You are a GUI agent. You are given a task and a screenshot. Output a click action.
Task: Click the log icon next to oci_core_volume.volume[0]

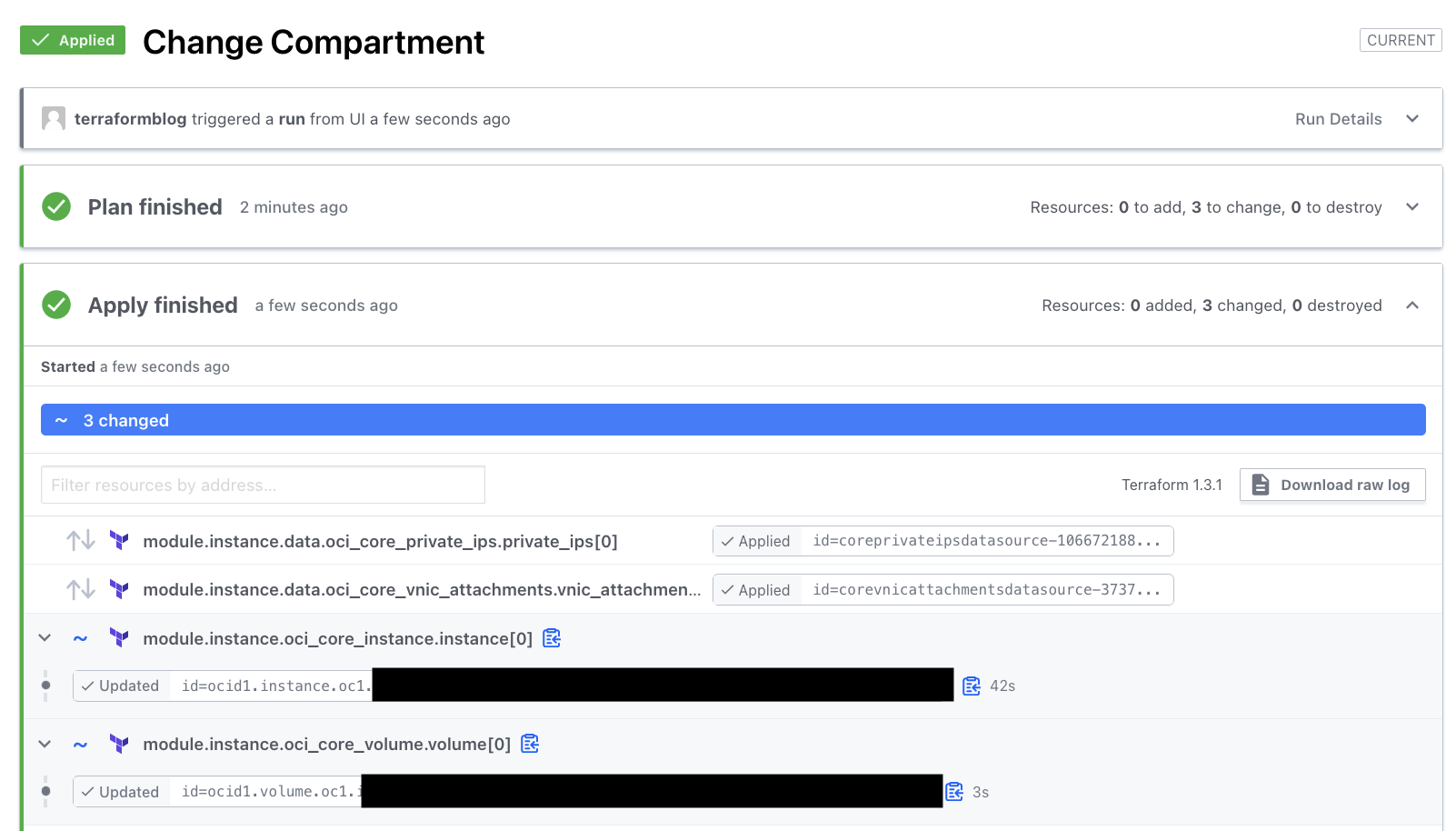point(530,744)
